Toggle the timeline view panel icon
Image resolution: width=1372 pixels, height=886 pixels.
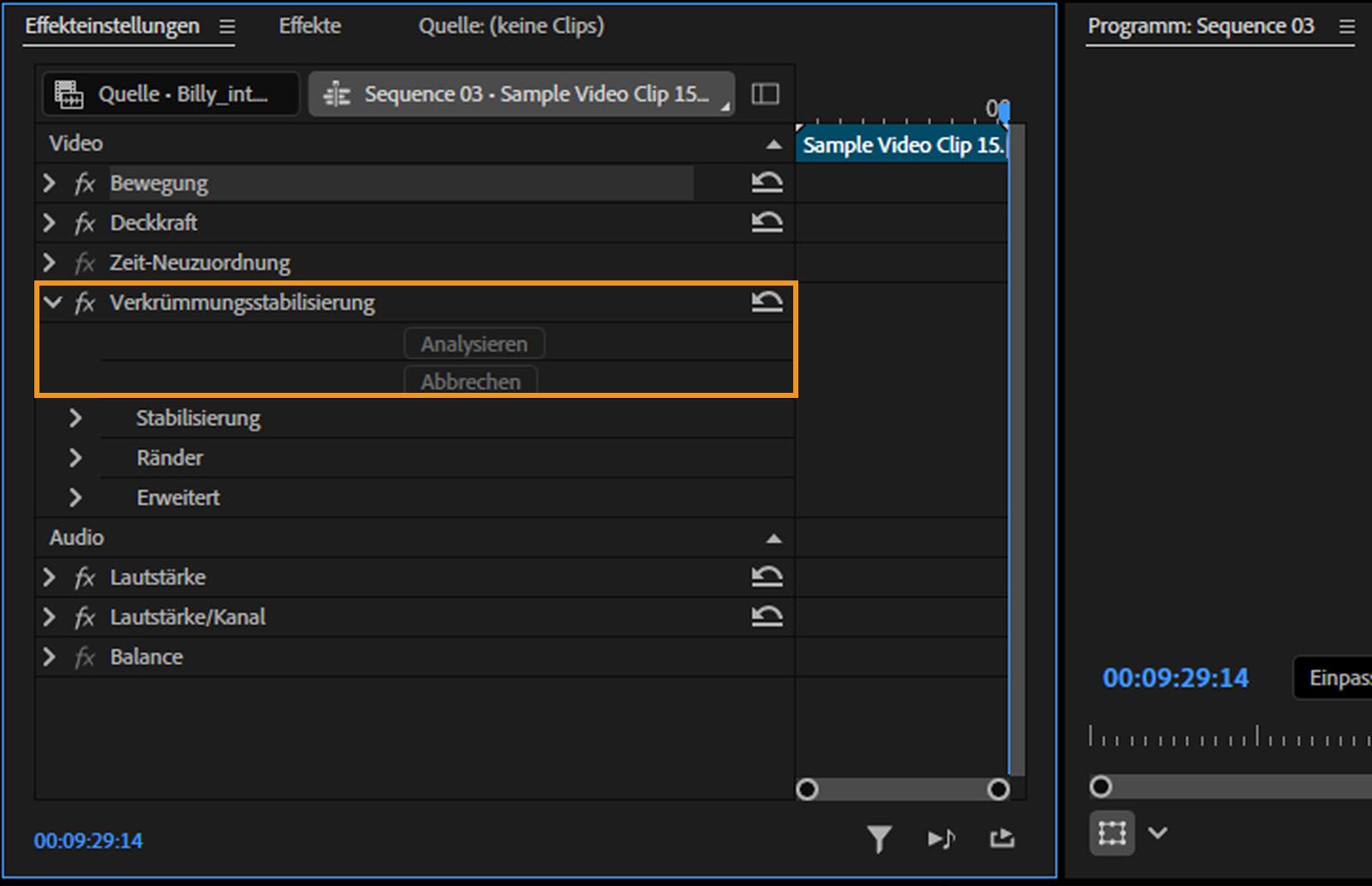tap(765, 93)
